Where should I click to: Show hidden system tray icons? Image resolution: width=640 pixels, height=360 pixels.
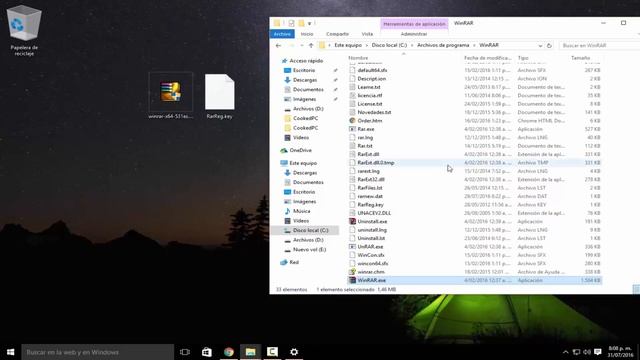(565, 352)
